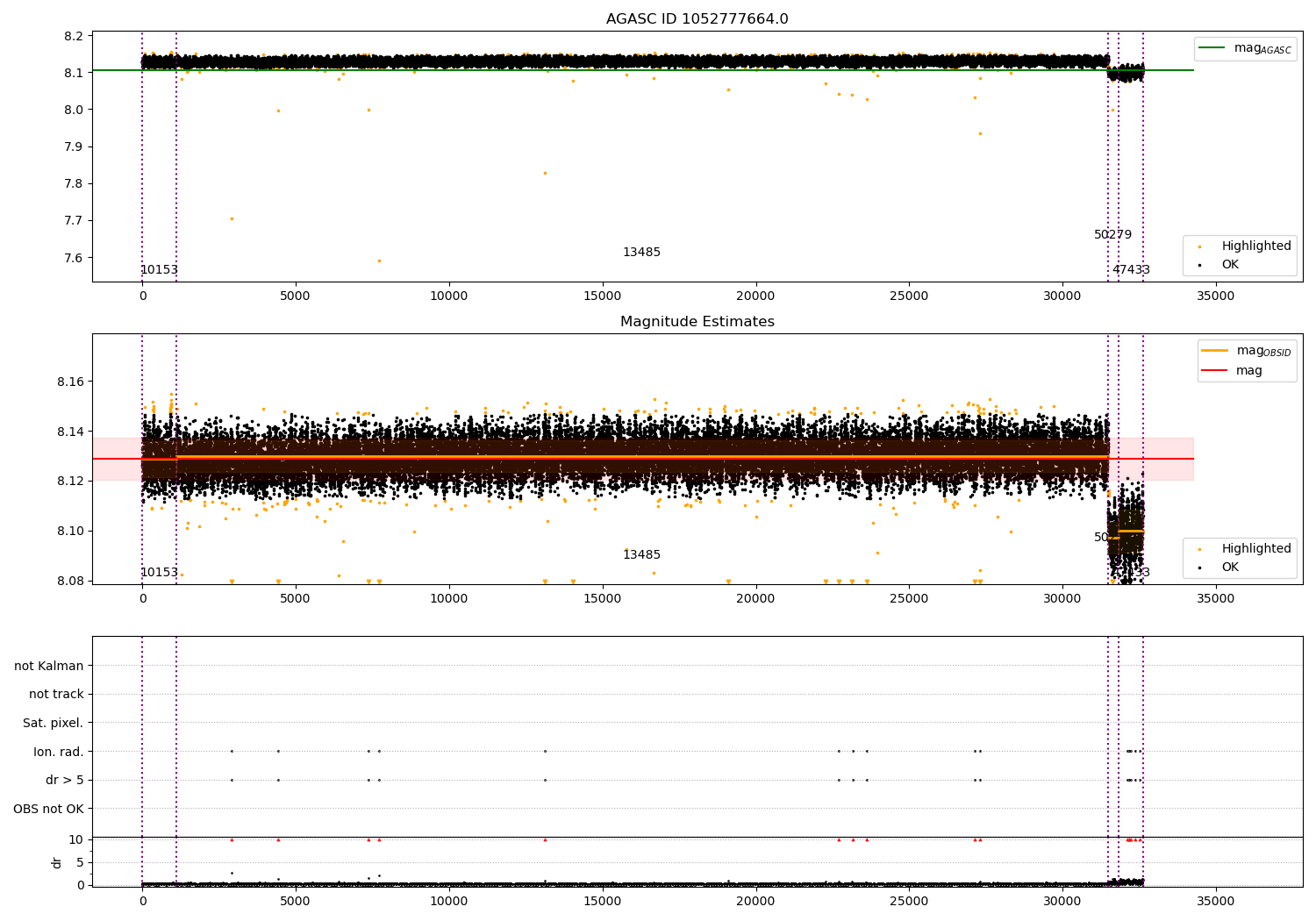The height and width of the screenshot is (921, 1316).
Task: Click the 'Sat. pixel.' row label
Action: (53, 723)
